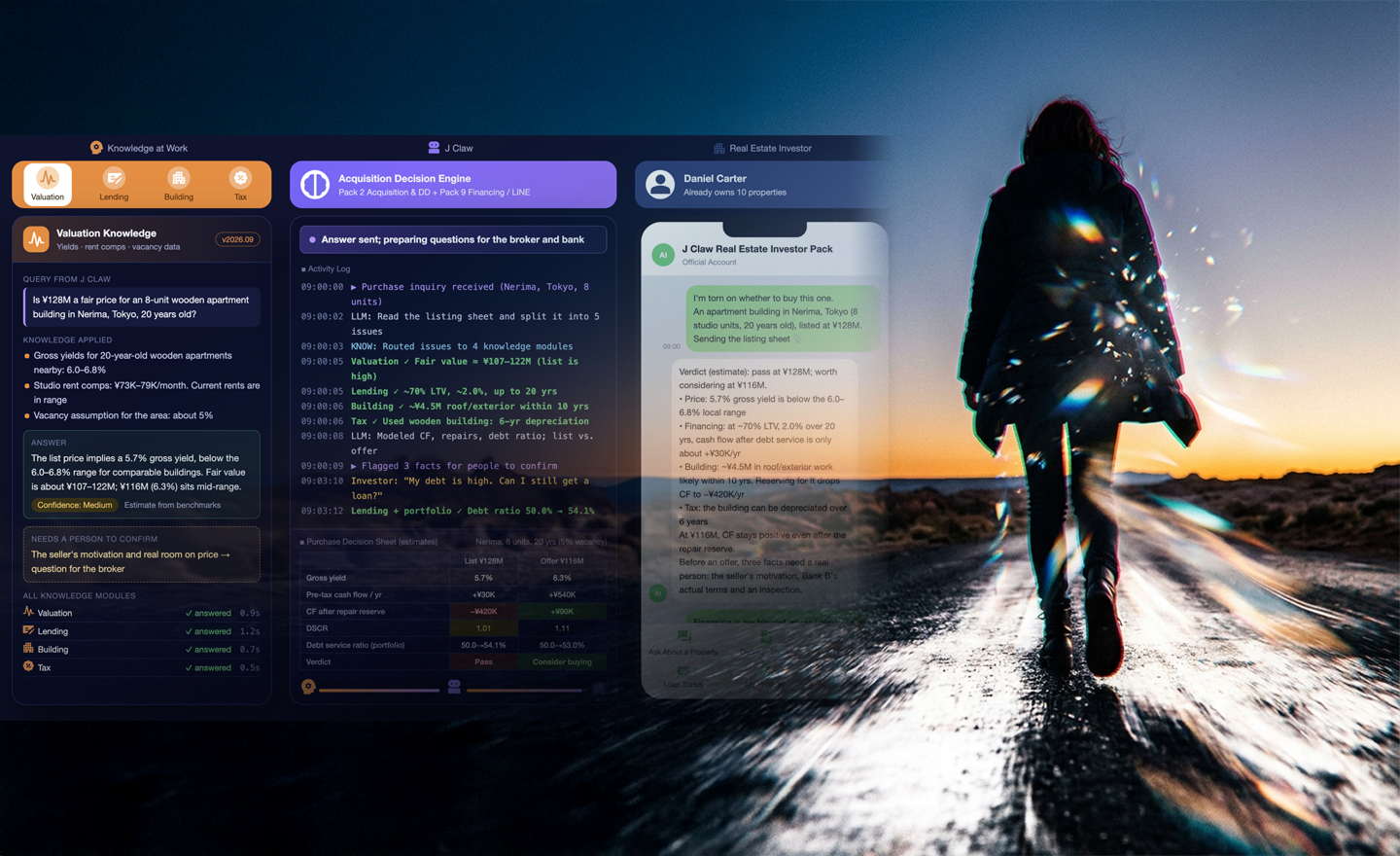Click the J Claw robot icon
Screen dimensions: 1400x856
[x=434, y=148]
